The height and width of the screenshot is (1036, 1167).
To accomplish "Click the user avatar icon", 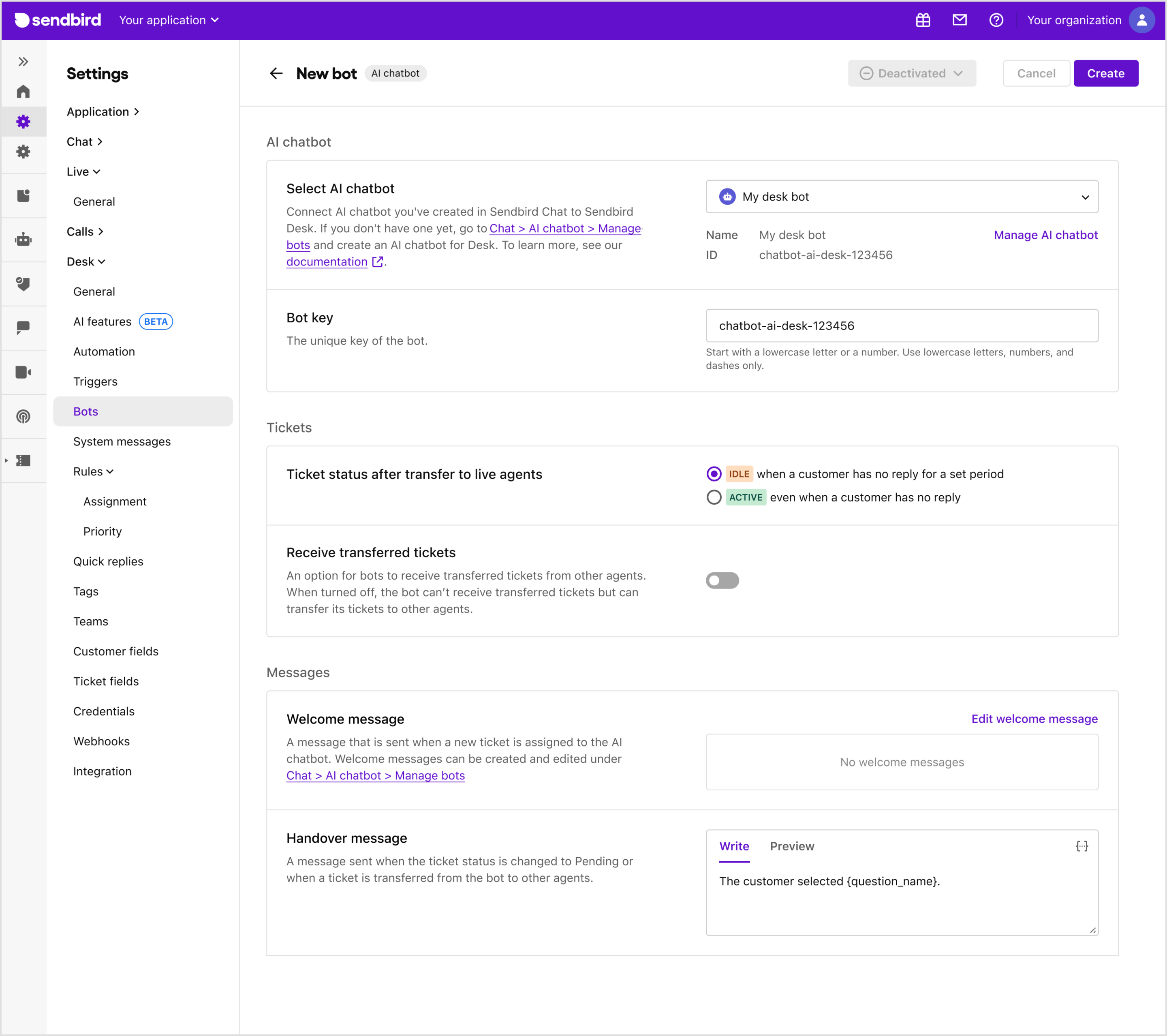I will pyautogui.click(x=1141, y=20).
